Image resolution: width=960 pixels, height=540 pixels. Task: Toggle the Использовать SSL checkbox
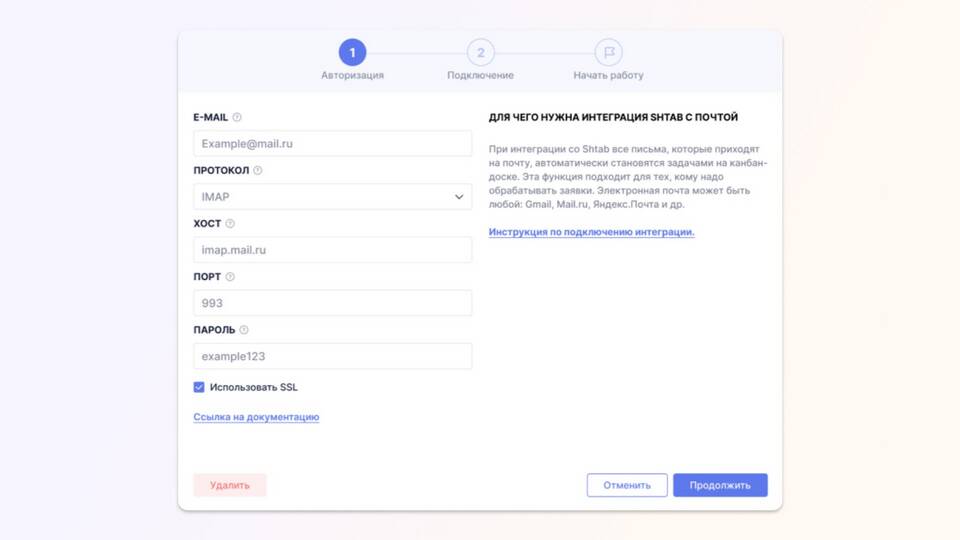(x=199, y=387)
